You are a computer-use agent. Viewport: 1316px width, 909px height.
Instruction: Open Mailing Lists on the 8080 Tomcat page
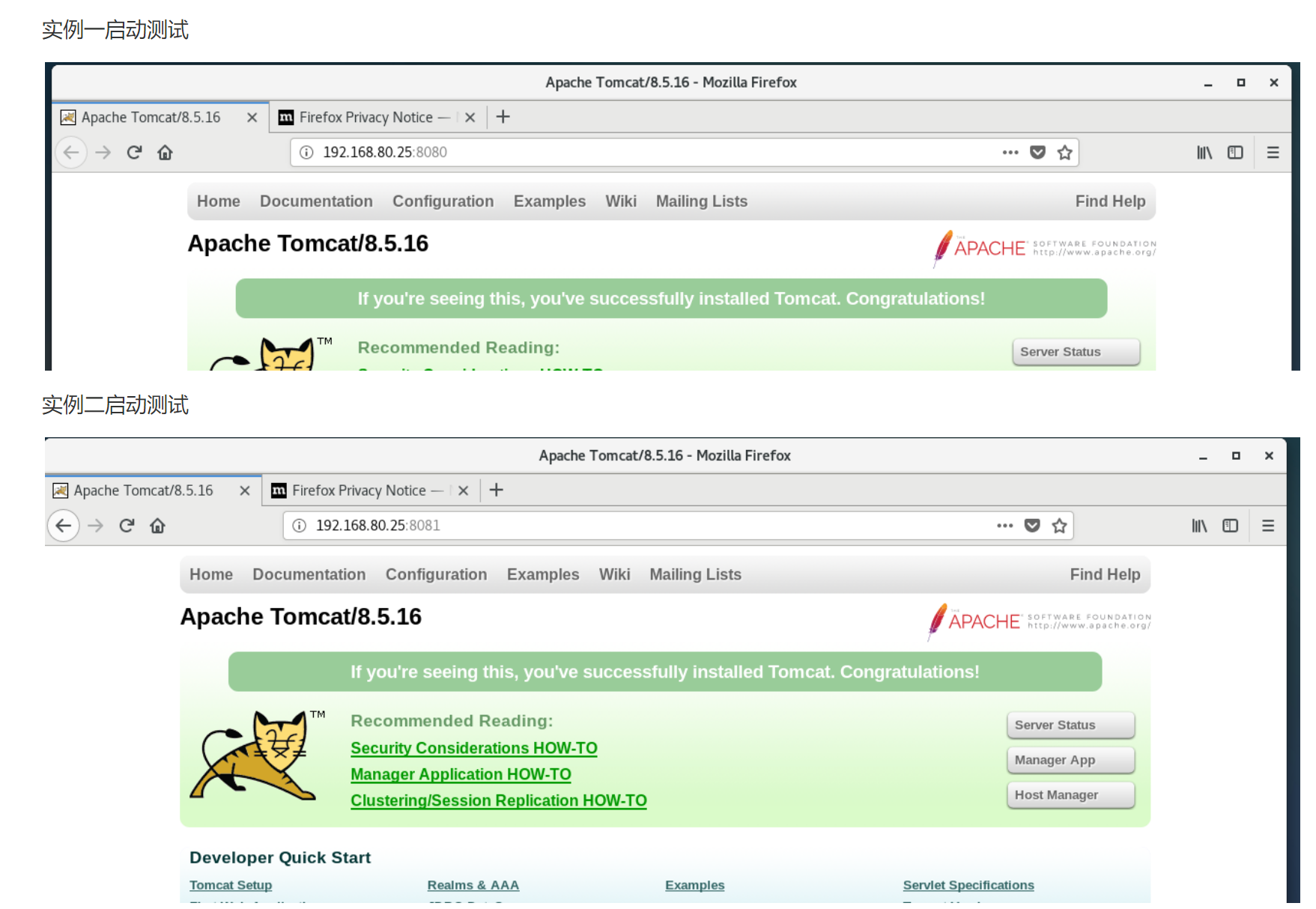point(702,201)
